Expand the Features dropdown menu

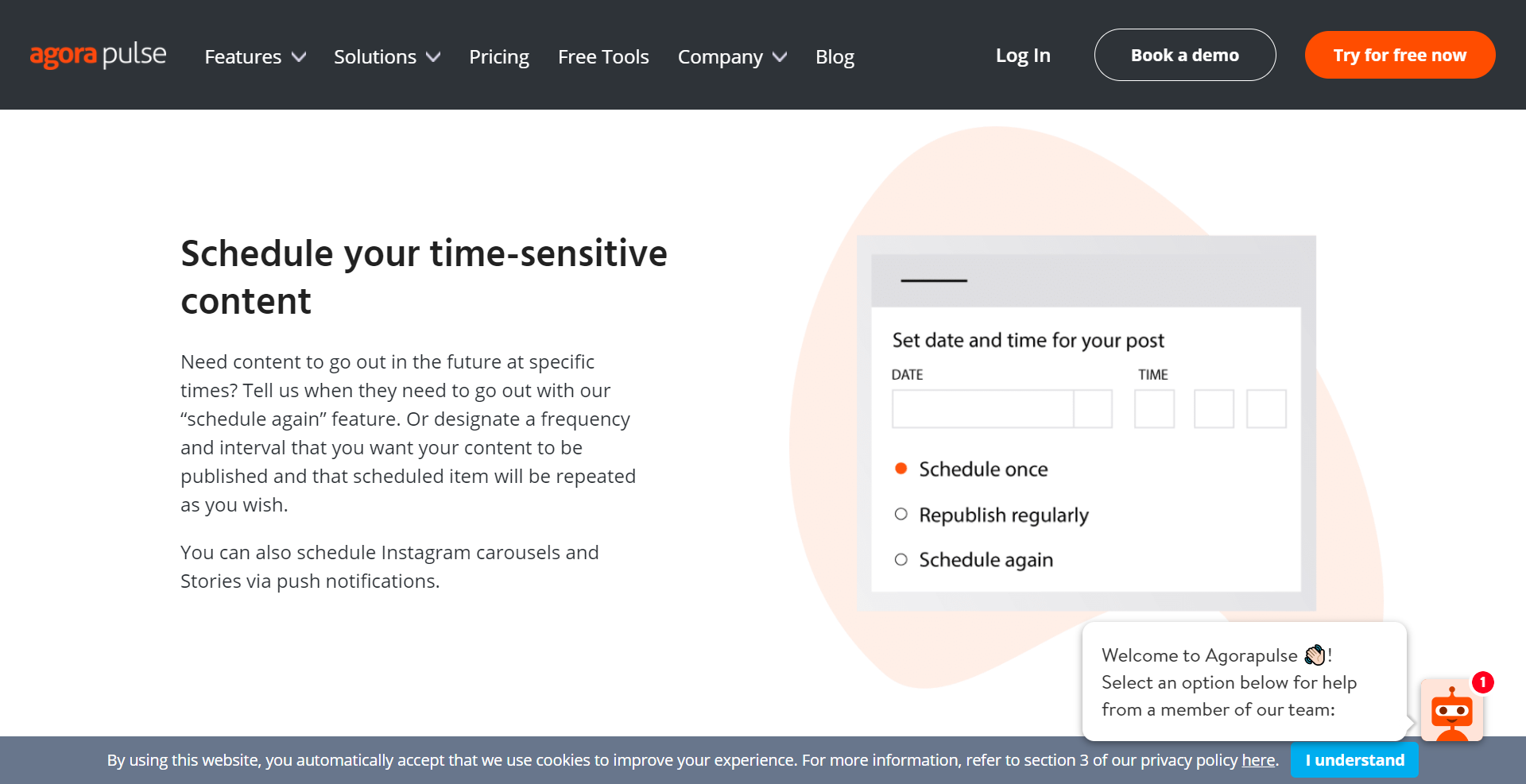(x=255, y=57)
